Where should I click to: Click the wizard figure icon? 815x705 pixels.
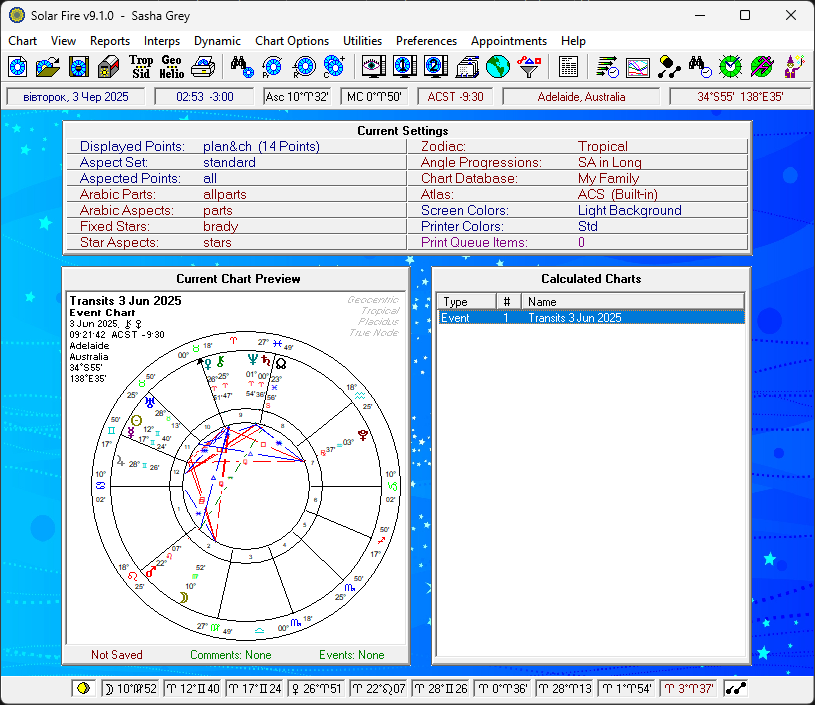point(794,67)
